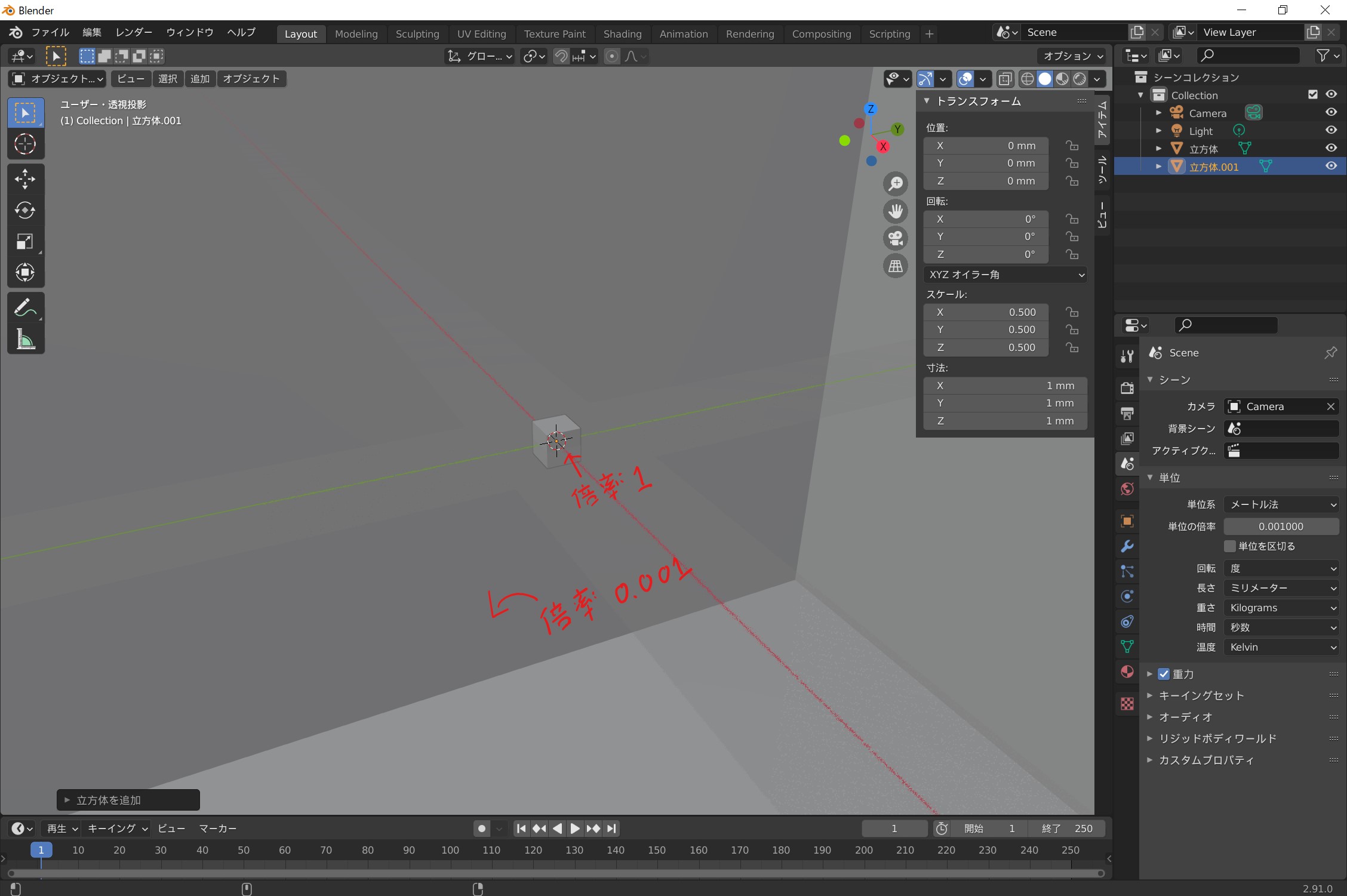The image size is (1347, 896).
Task: Toggle camera view in viewport
Action: (896, 238)
